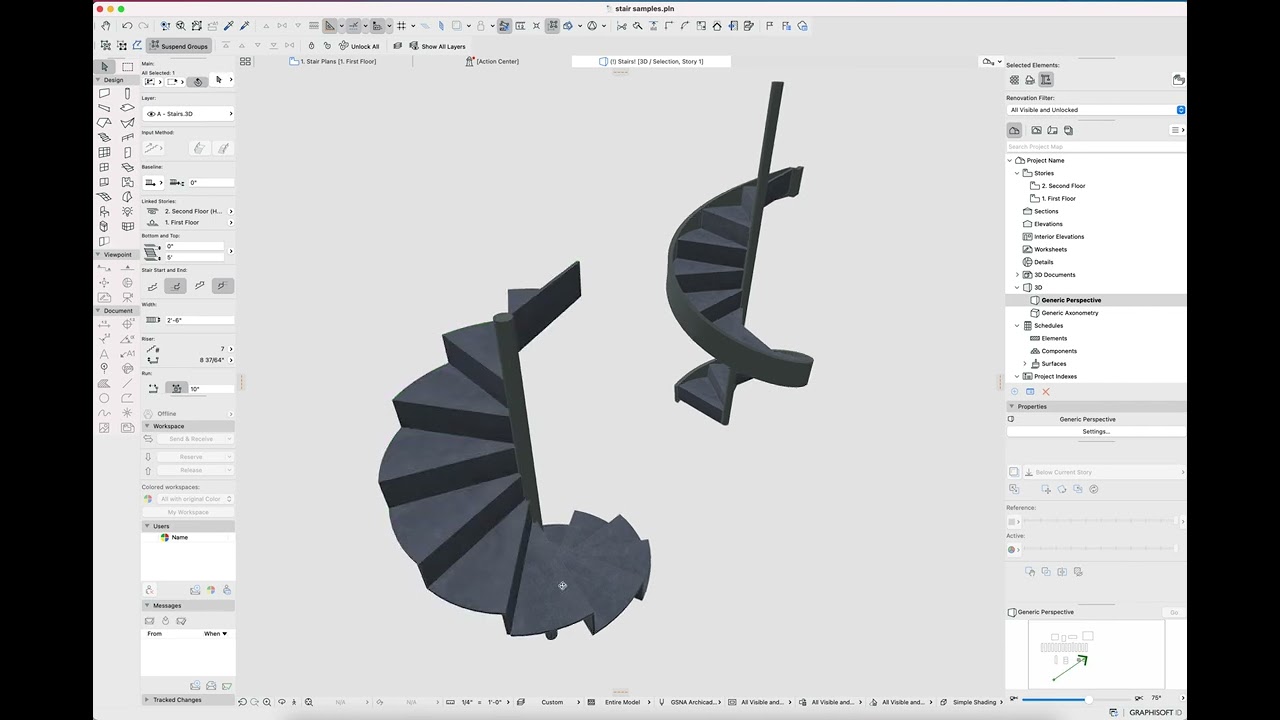This screenshot has height=720, width=1280.
Task: Click the Unlock All button
Action: point(359,46)
